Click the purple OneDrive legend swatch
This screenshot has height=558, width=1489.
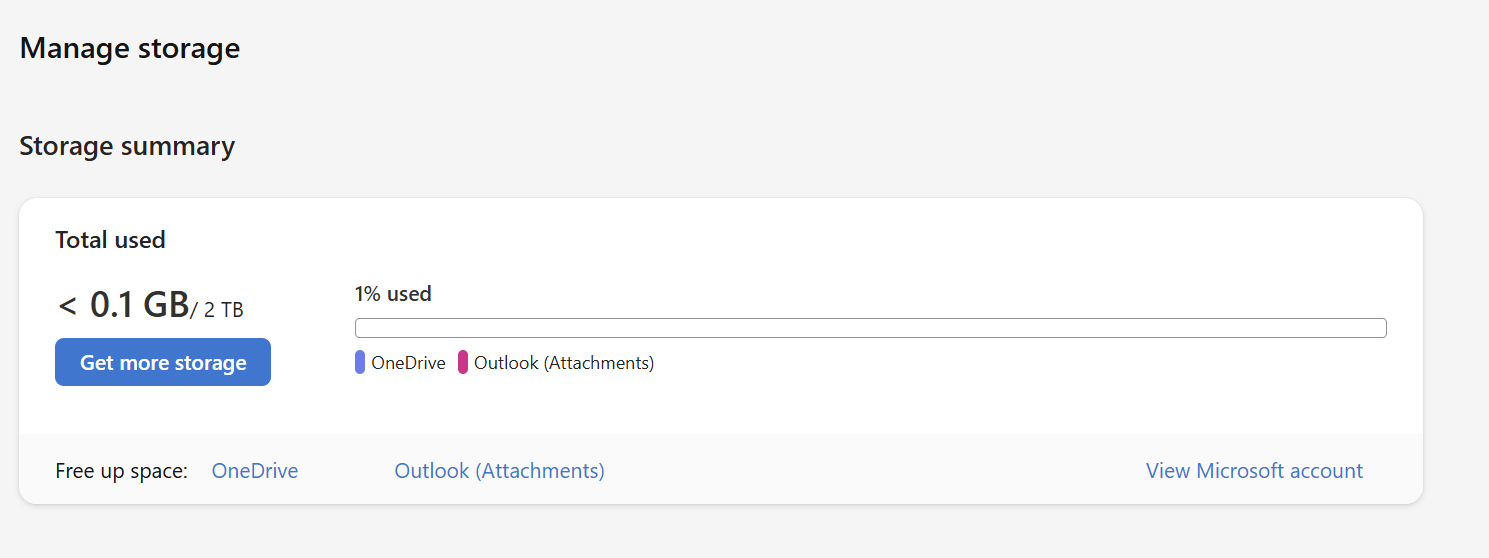(360, 362)
